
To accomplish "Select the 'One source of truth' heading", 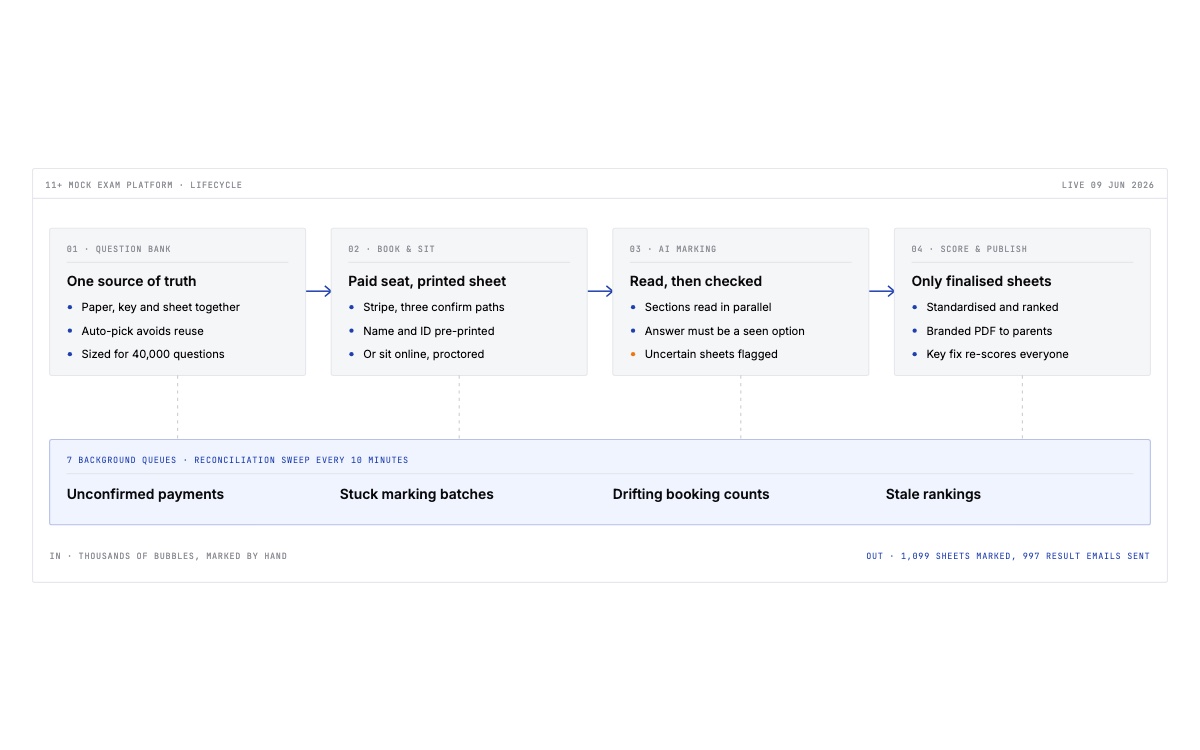I will [x=132, y=281].
